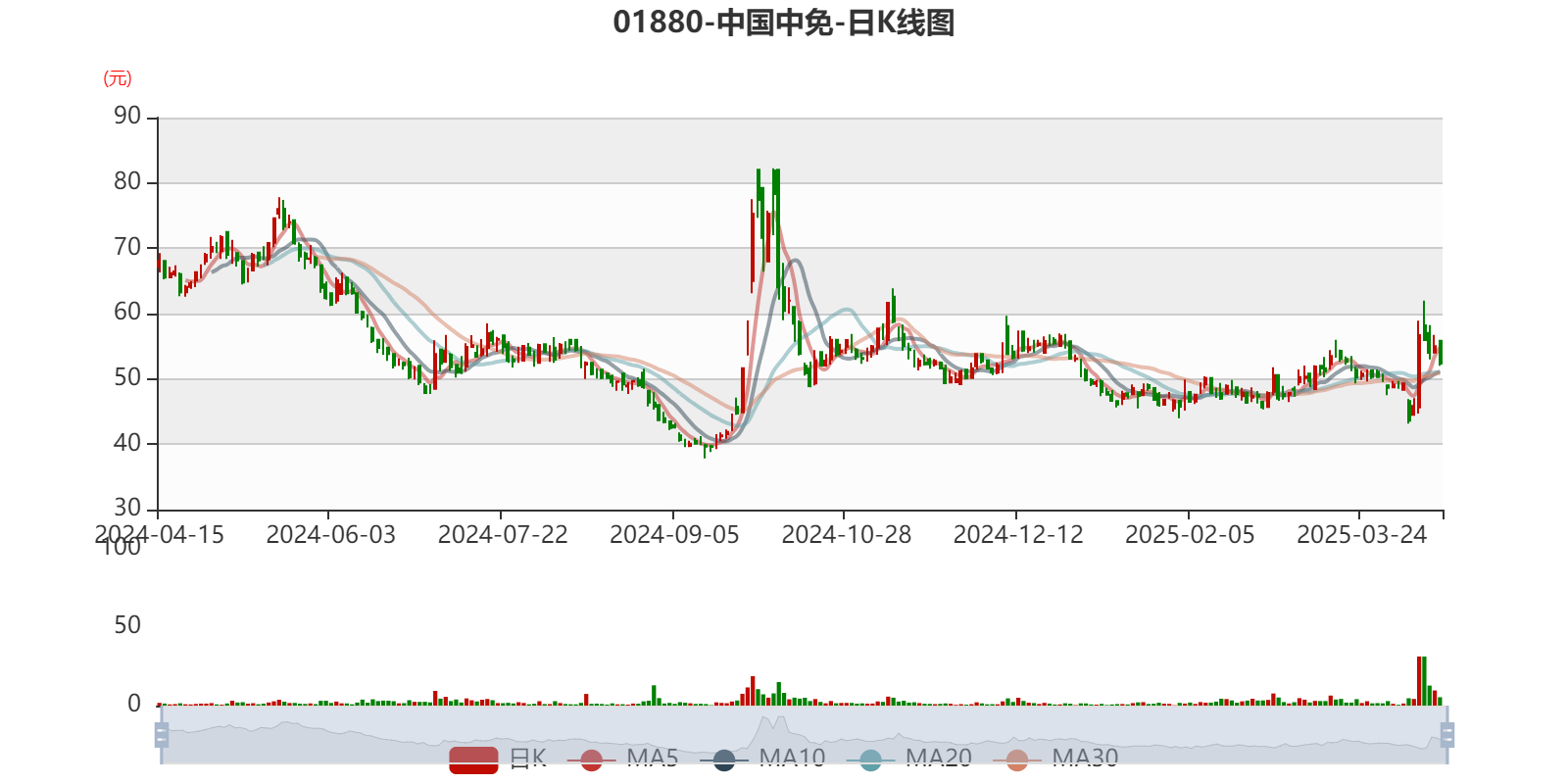The width and height of the screenshot is (1568, 784).
Task: Click the 60 price axis label
Action: click(x=127, y=313)
